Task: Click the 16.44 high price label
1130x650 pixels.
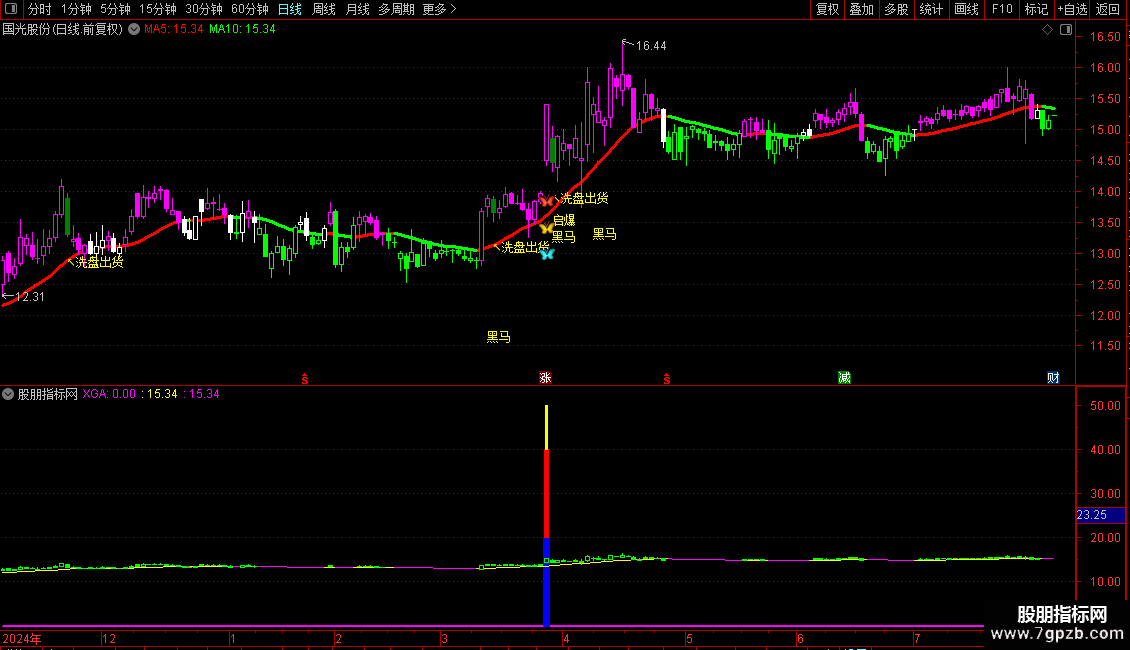Action: point(651,46)
